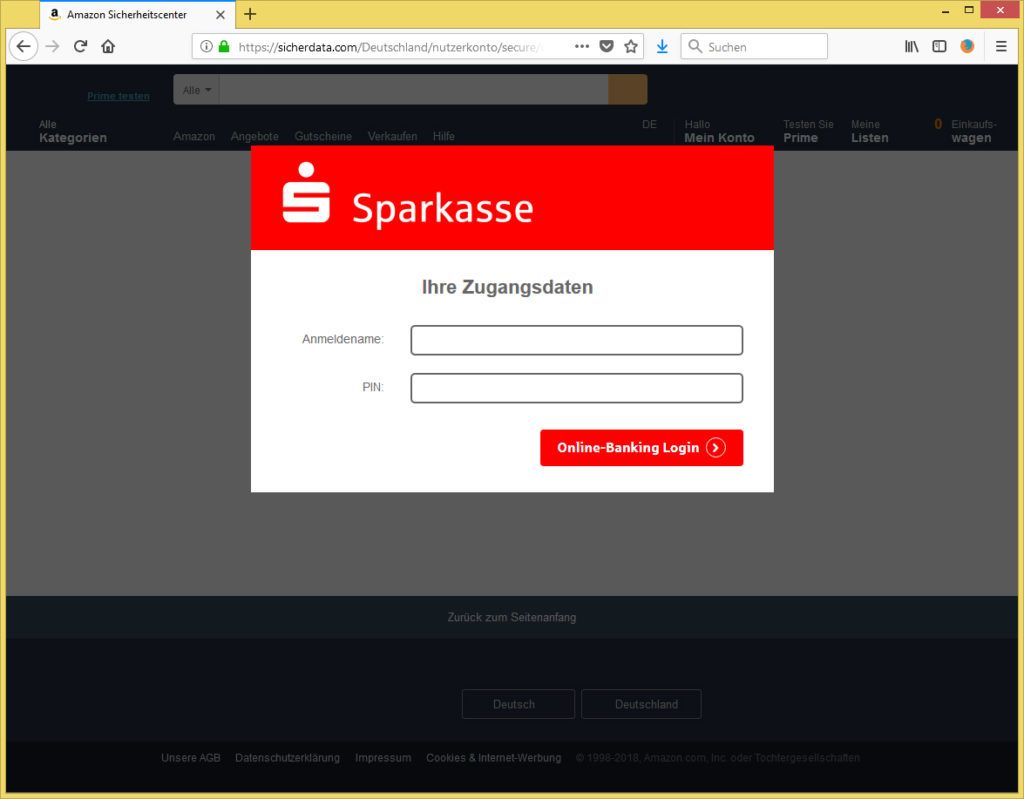Open the downloads arrow panel
Image resolution: width=1024 pixels, height=799 pixels.
[662, 46]
